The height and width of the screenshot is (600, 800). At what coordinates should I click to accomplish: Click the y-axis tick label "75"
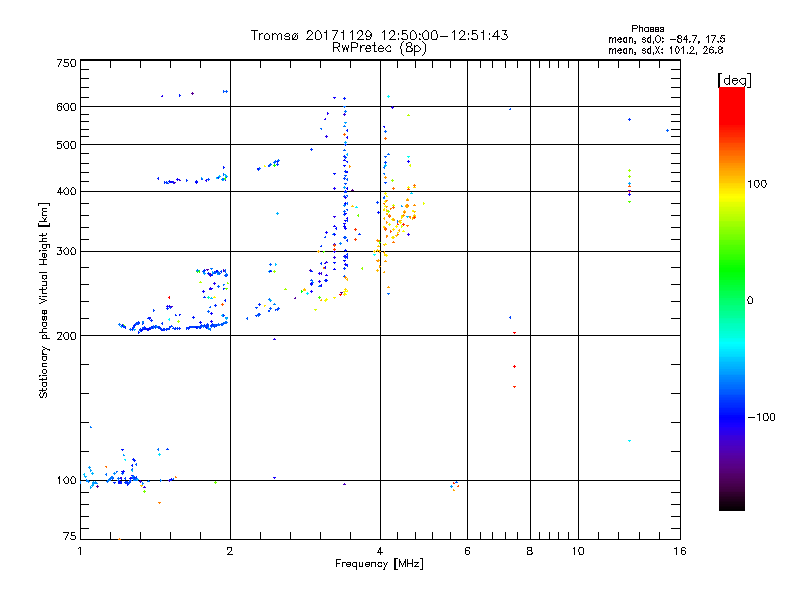(x=70, y=536)
